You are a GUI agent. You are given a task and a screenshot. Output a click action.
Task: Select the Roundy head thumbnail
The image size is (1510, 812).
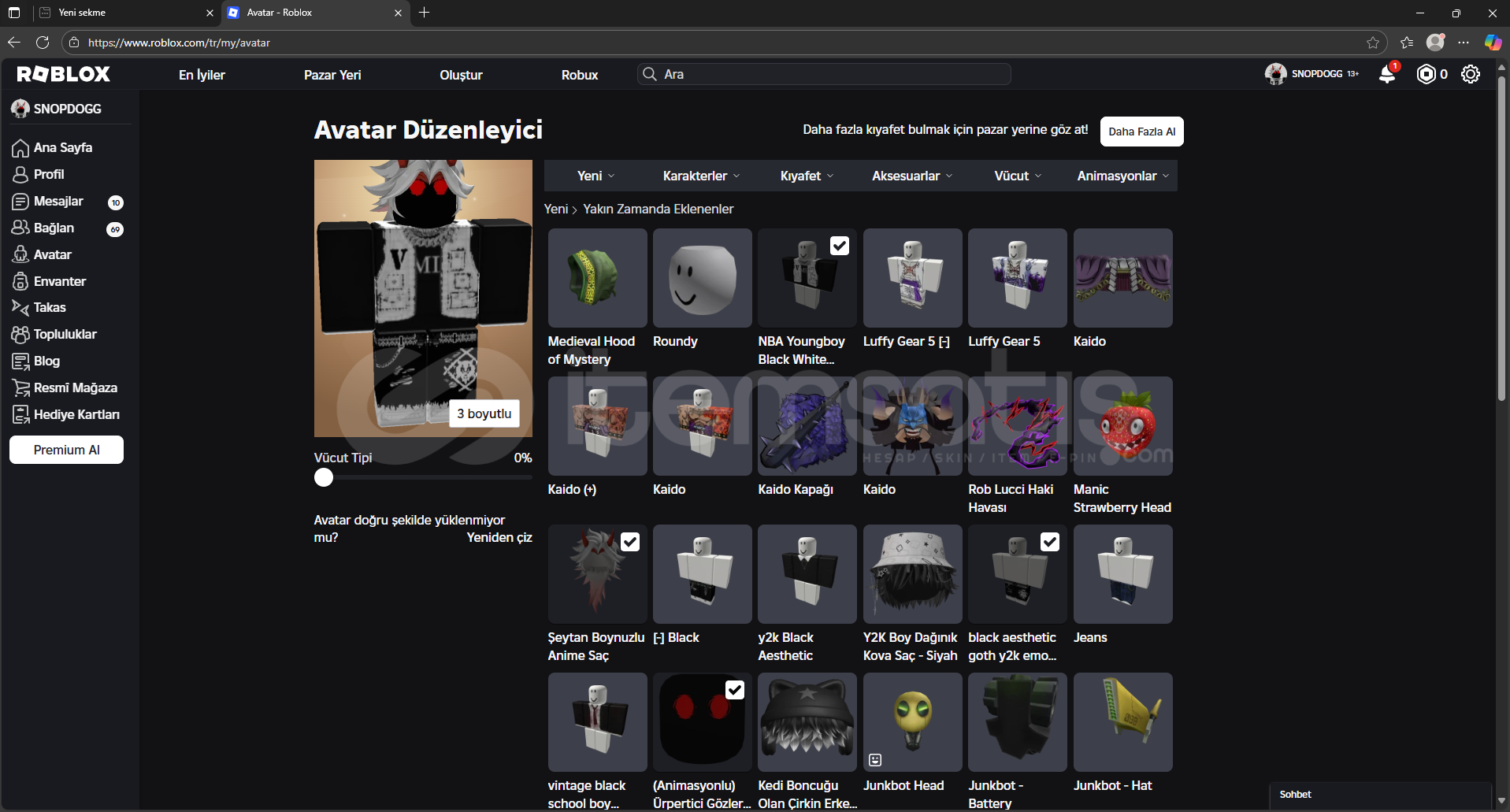702,278
